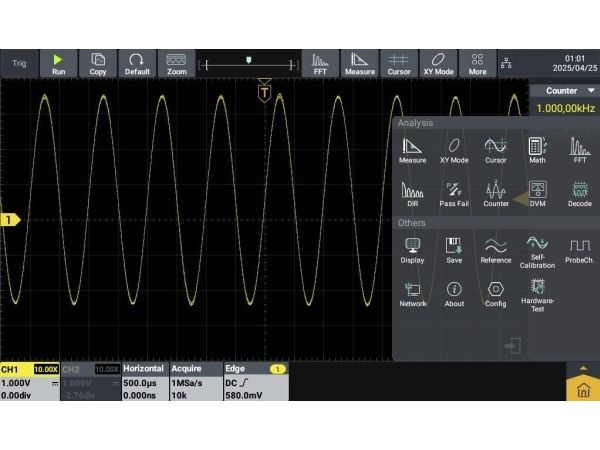Open the DIR analysis tool

tap(412, 194)
